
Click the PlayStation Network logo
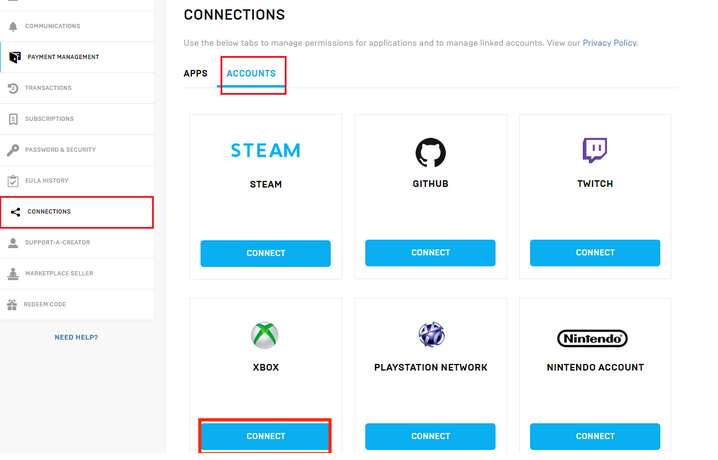[431, 334]
